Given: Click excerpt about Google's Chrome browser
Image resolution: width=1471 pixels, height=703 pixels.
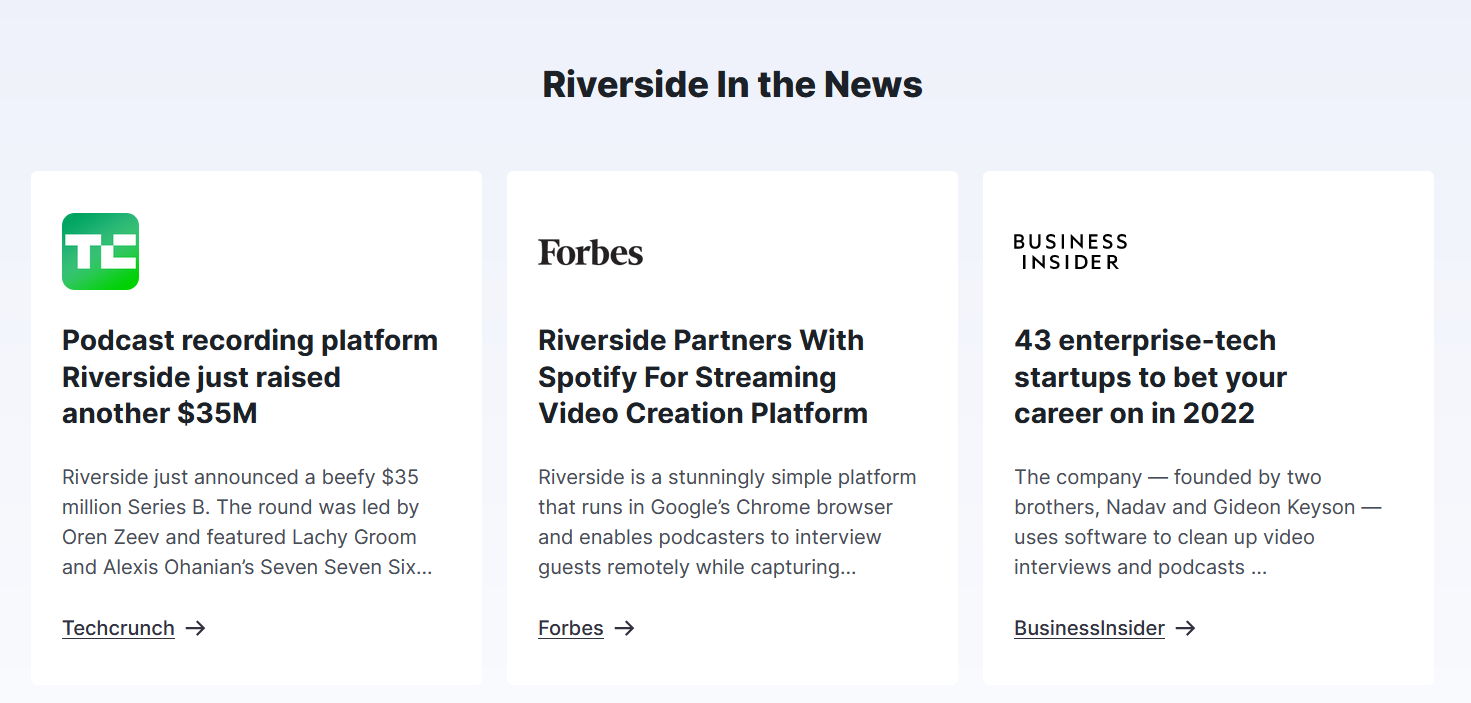Looking at the screenshot, I should pyautogui.click(x=727, y=522).
